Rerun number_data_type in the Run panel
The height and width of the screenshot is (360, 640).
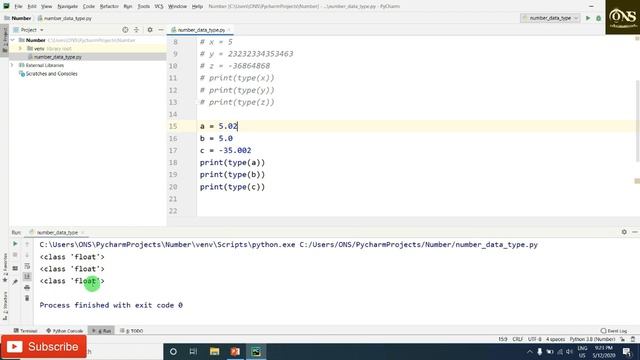pos(15,244)
